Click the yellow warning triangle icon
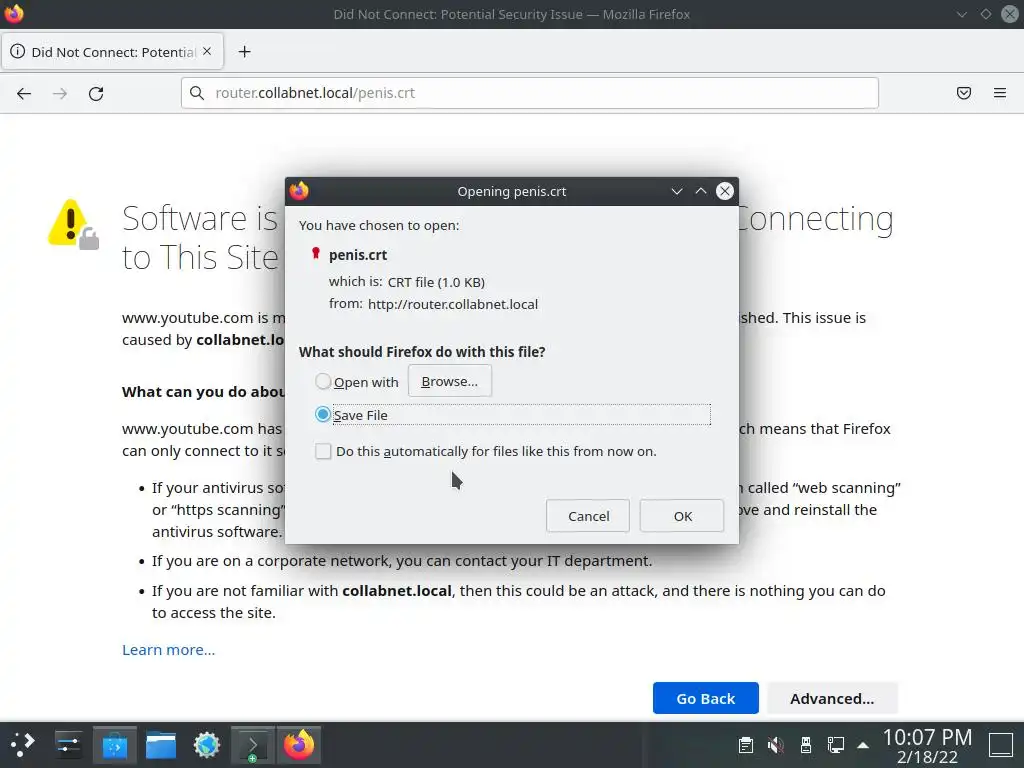This screenshot has height=768, width=1024. [73, 224]
